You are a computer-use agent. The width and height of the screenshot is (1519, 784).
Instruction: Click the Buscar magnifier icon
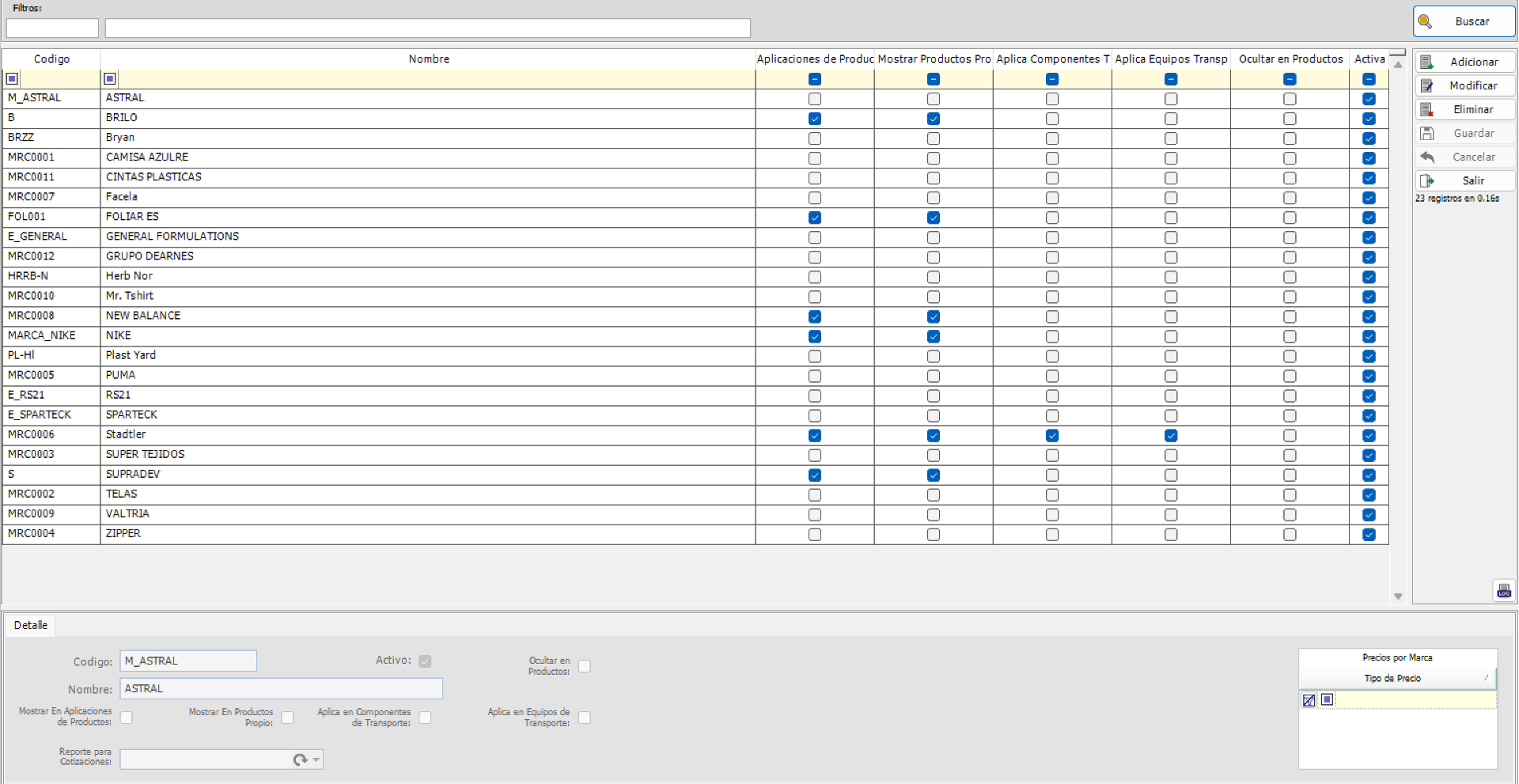[1426, 21]
